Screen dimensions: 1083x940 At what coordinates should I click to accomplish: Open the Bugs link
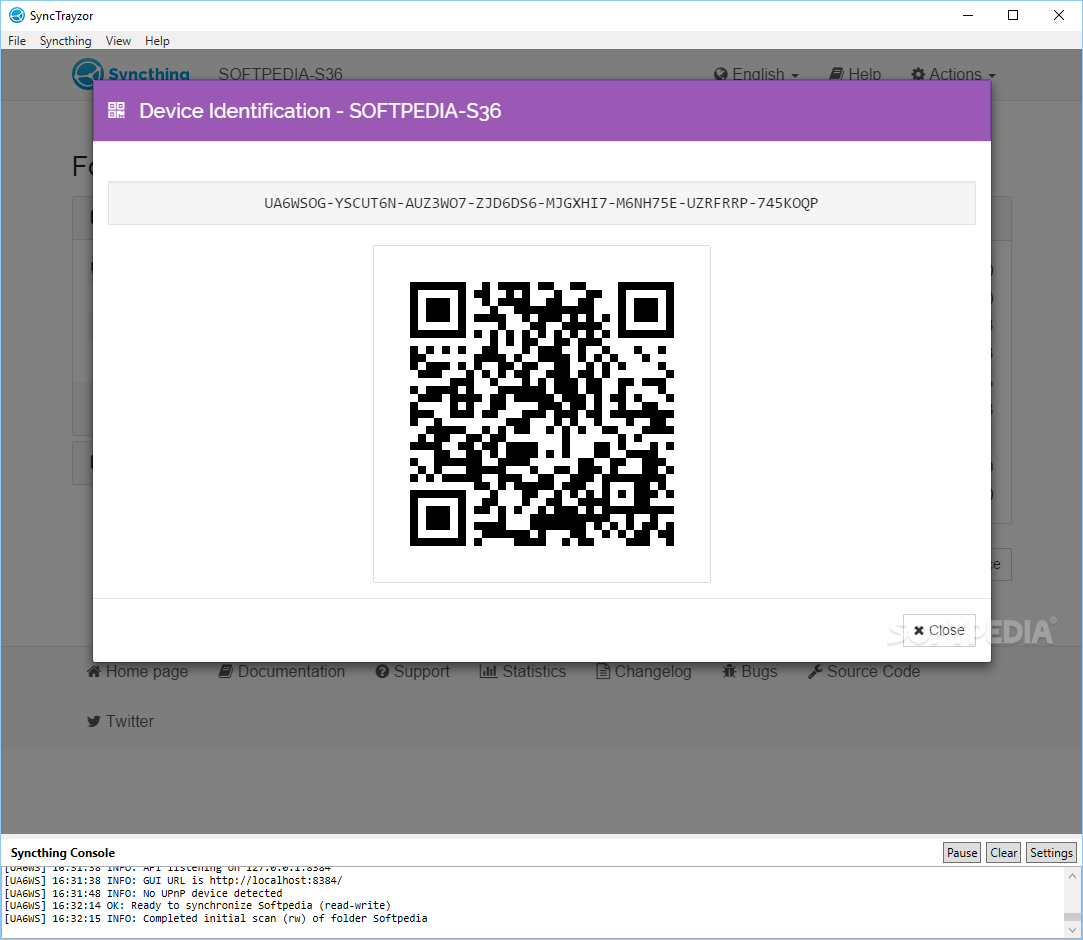point(749,671)
